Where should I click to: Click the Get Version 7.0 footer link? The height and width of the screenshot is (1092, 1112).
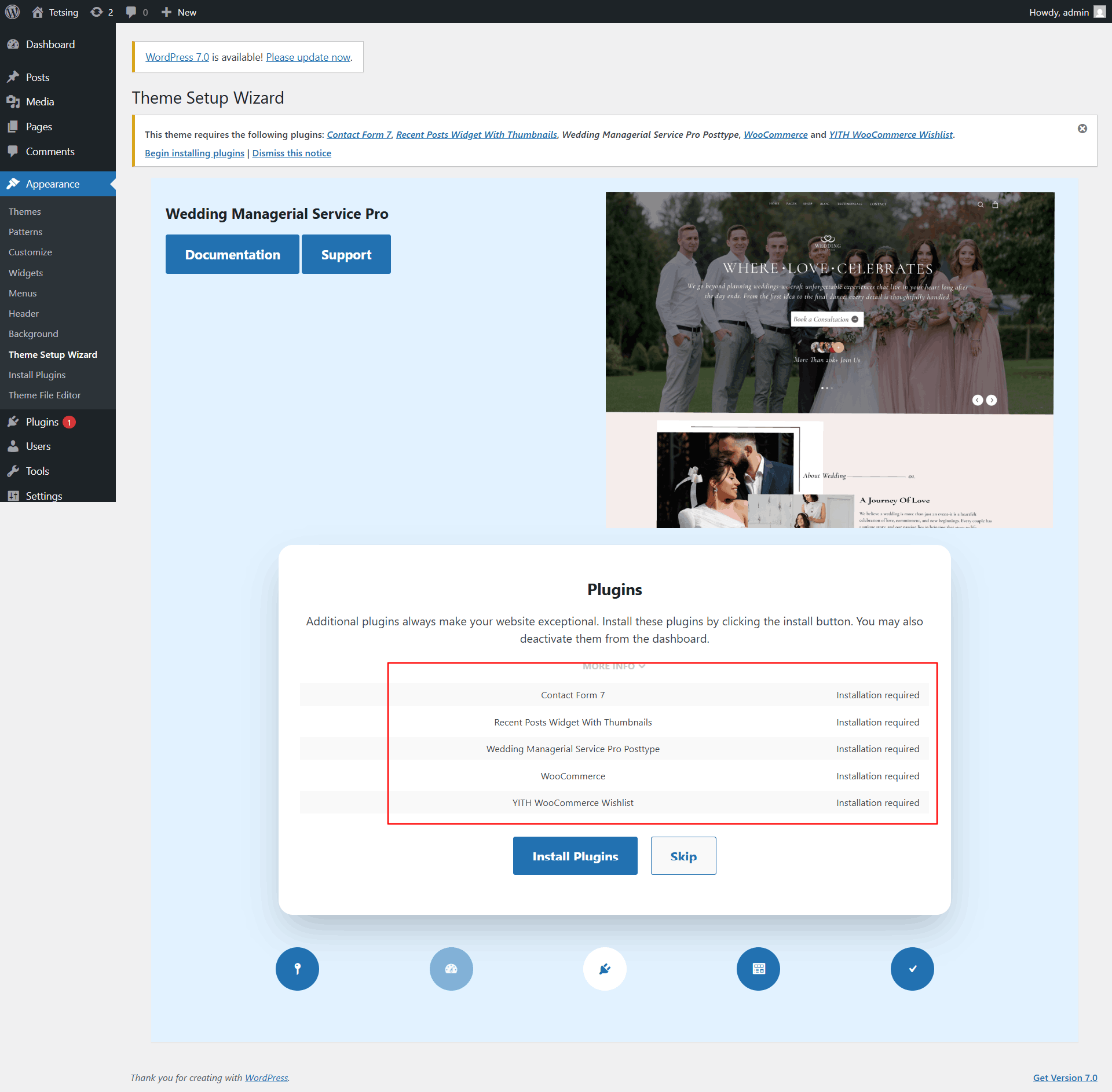(1065, 1078)
